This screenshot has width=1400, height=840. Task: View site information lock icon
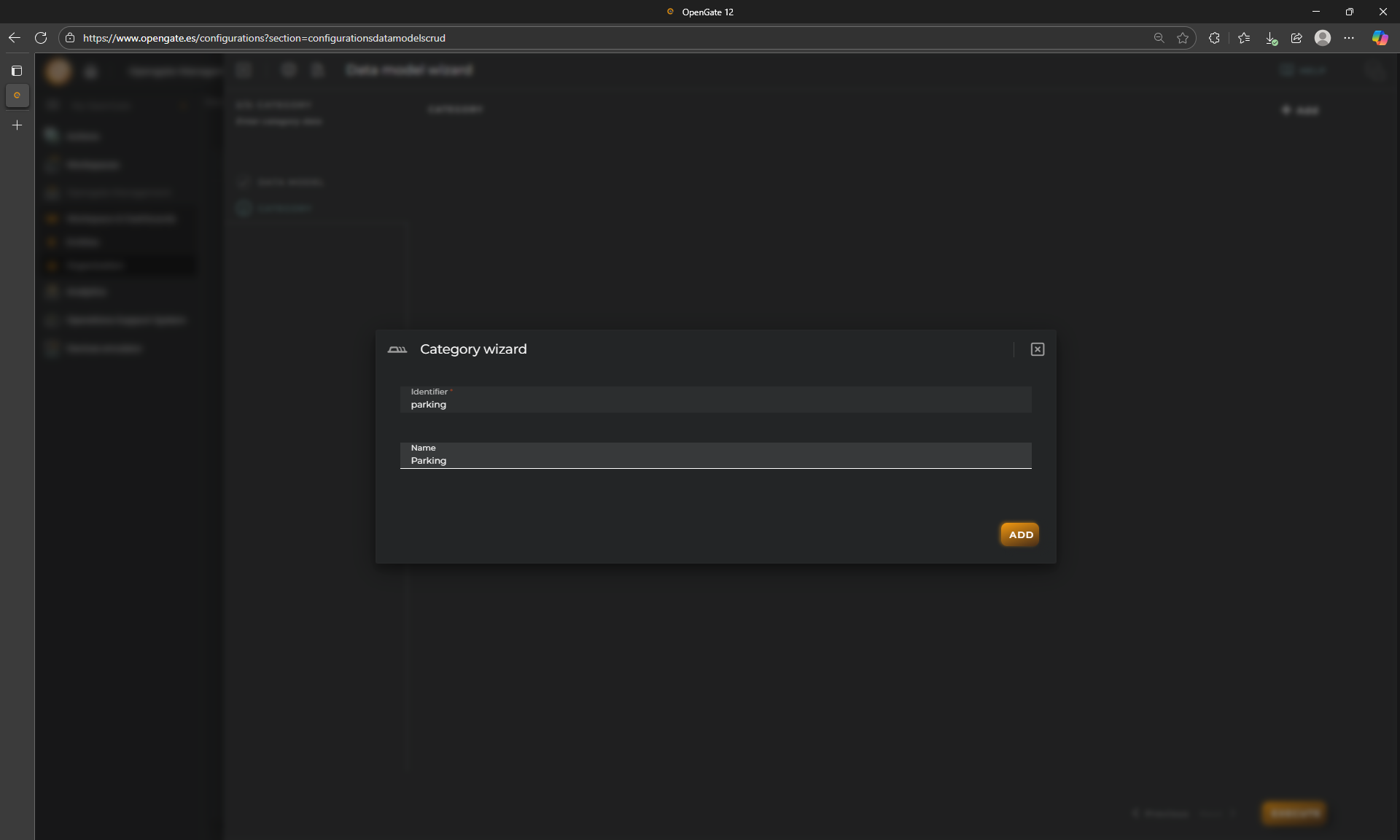point(70,38)
